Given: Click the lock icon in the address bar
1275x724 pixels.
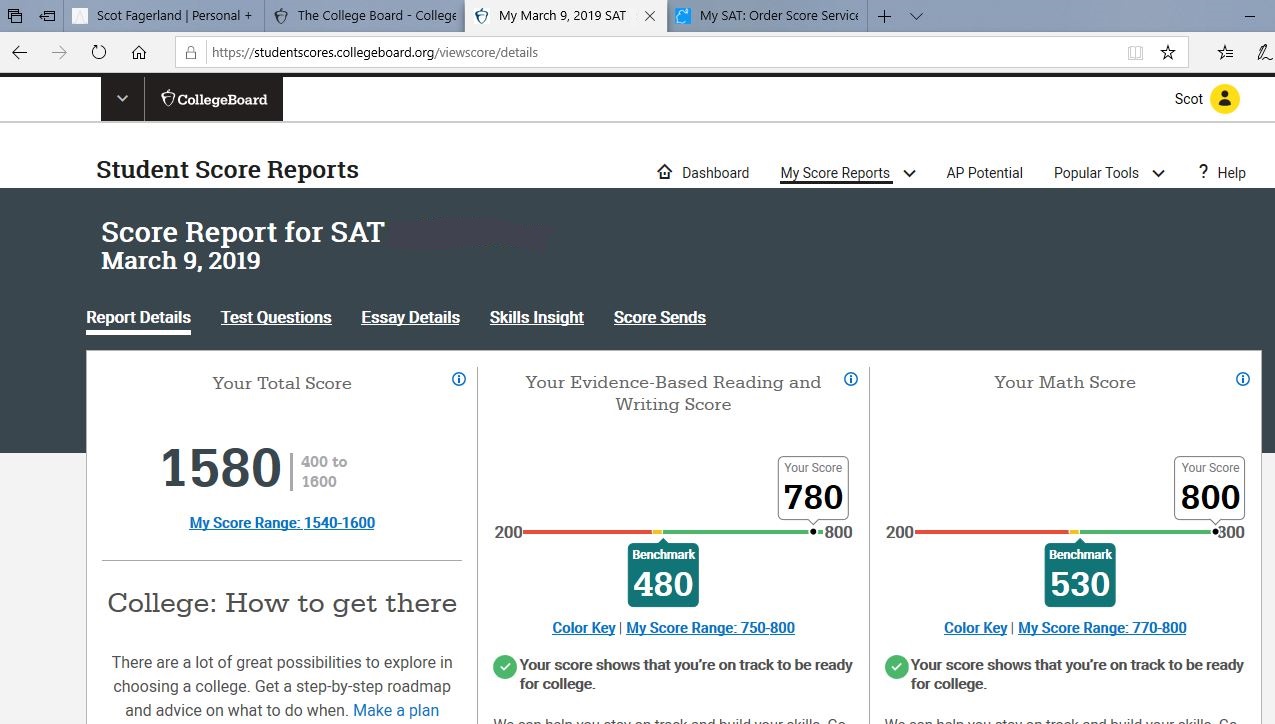Looking at the screenshot, I should pyautogui.click(x=192, y=53).
